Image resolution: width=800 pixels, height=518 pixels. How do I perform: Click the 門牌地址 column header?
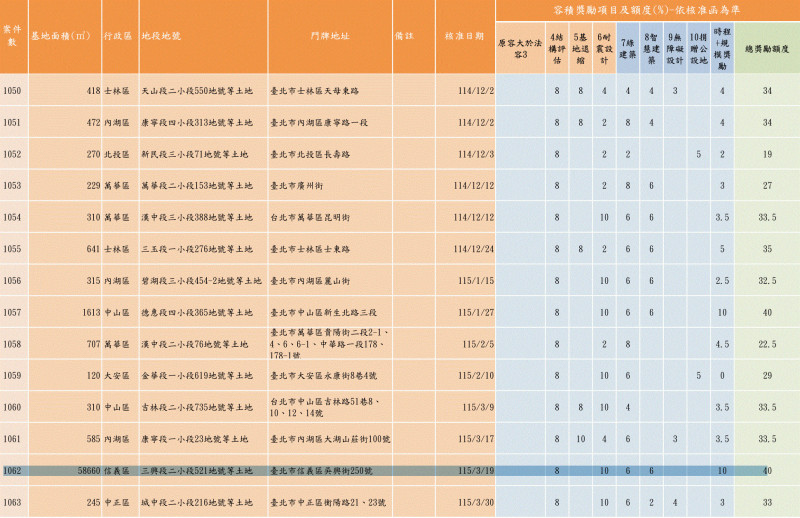point(330,36)
